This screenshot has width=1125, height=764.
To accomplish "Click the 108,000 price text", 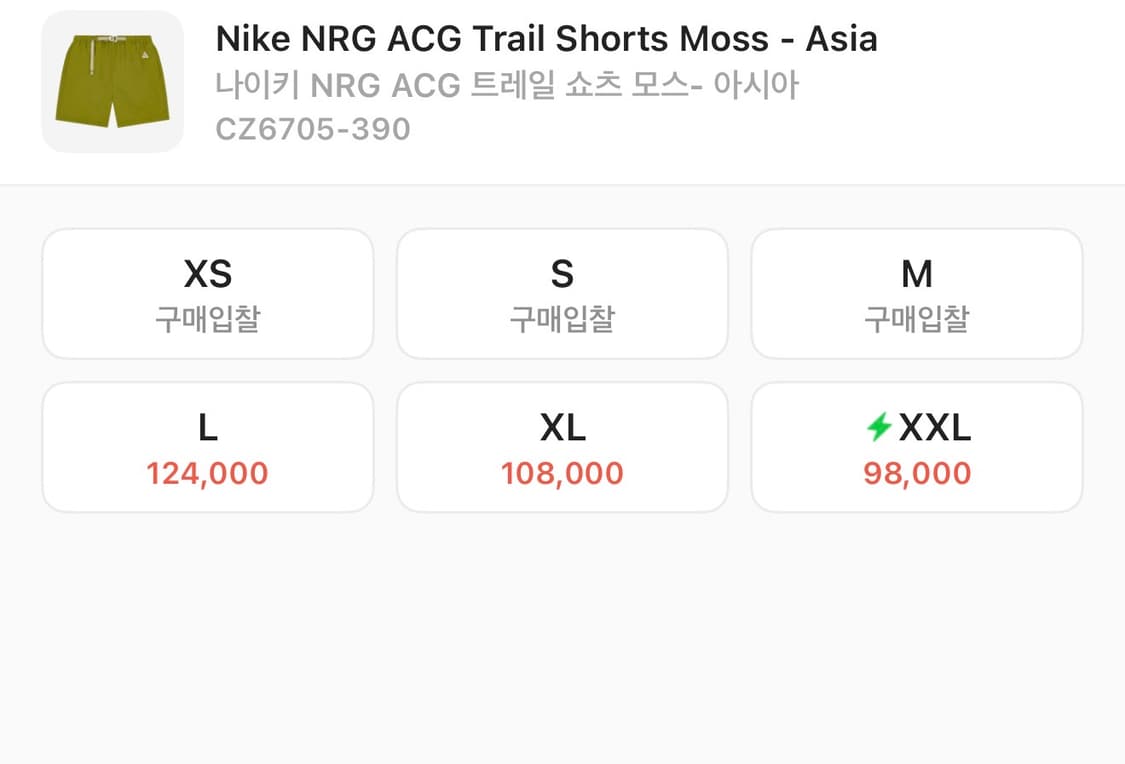I will pos(562,473).
